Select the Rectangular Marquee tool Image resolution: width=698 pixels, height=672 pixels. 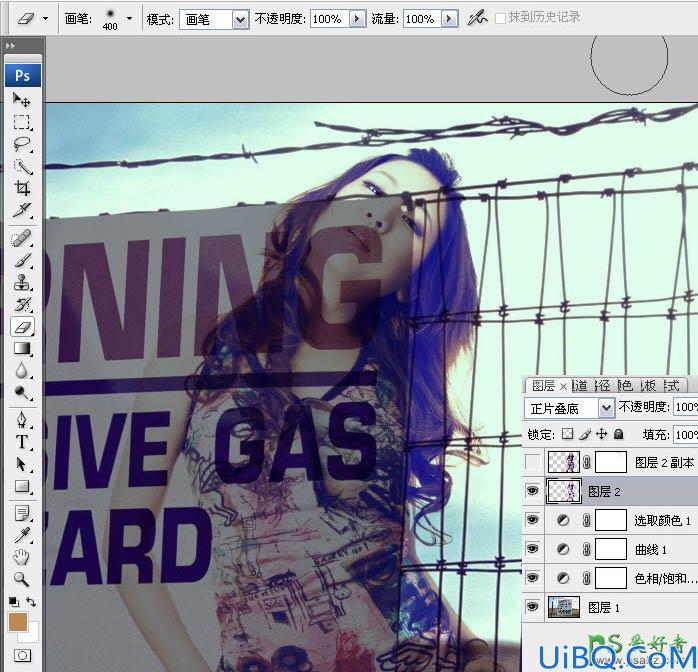(x=21, y=122)
